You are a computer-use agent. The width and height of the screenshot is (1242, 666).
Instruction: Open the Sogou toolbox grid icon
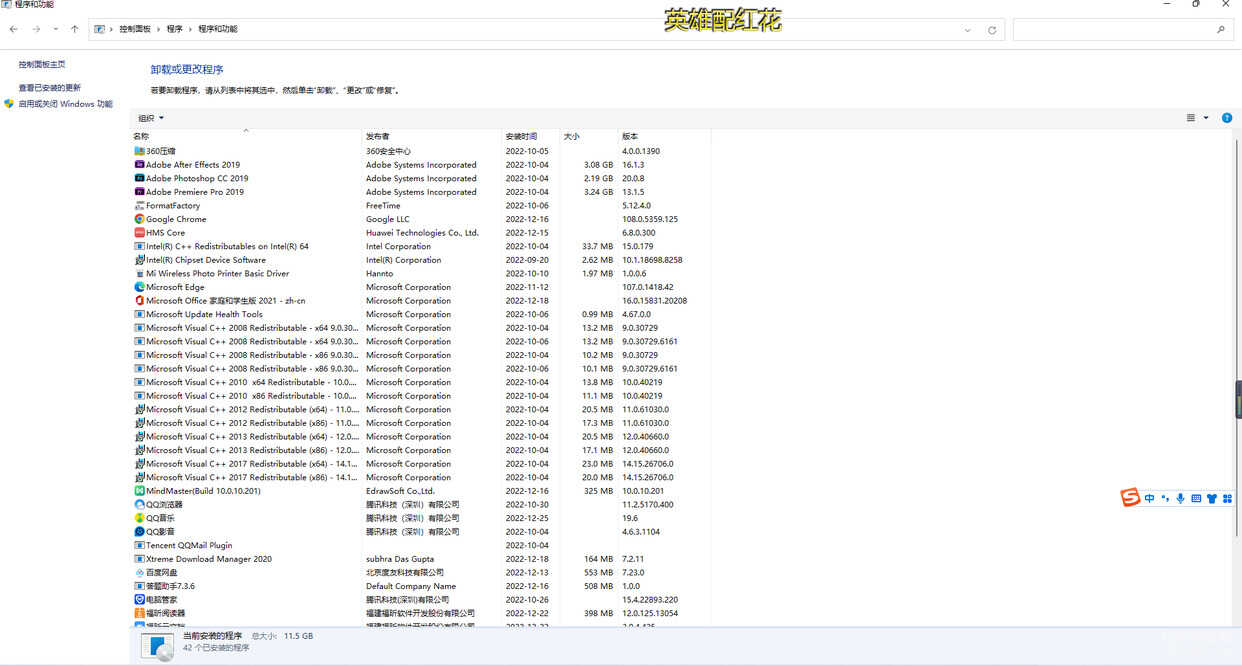(x=1227, y=498)
